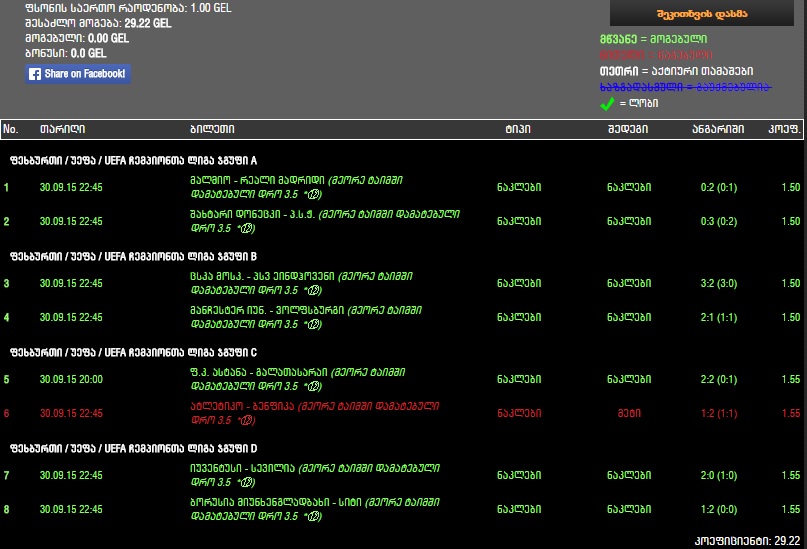This screenshot has width=807, height=549.
Task: Select the UEFA Champions League group A heading
Action: [133, 161]
